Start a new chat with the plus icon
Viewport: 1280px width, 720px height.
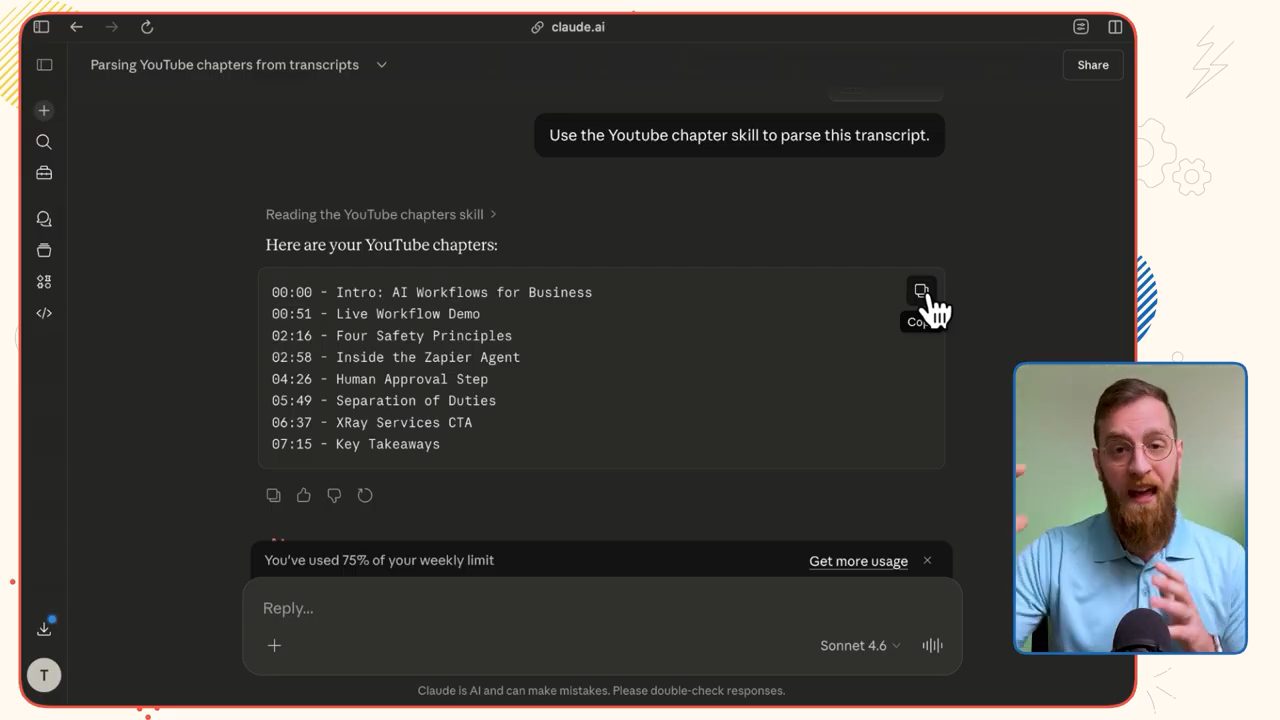[x=44, y=110]
